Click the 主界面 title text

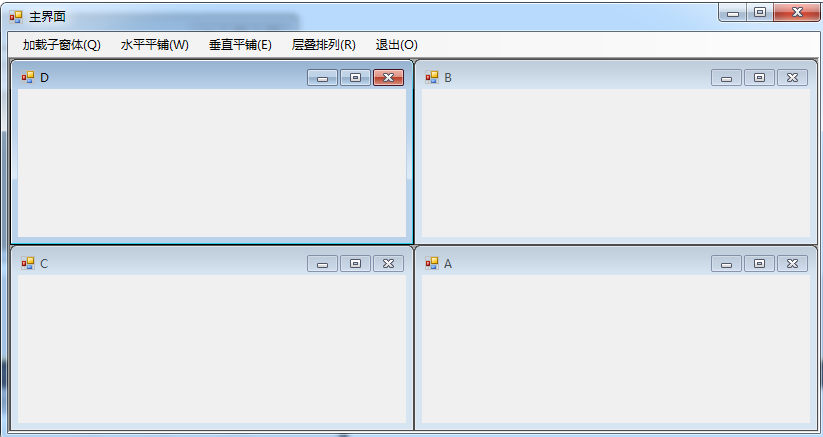click(47, 17)
